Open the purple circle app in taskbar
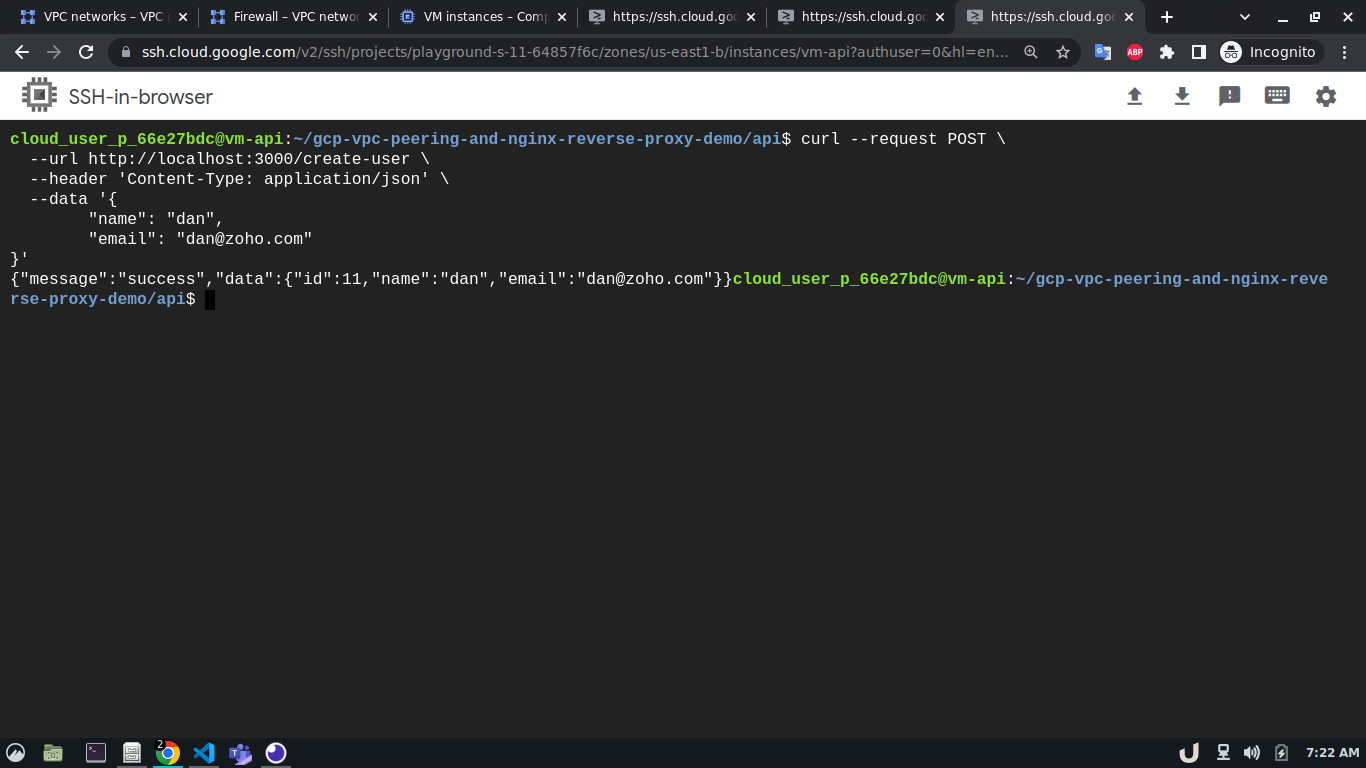Screen dimensions: 1366x768 (x=276, y=753)
